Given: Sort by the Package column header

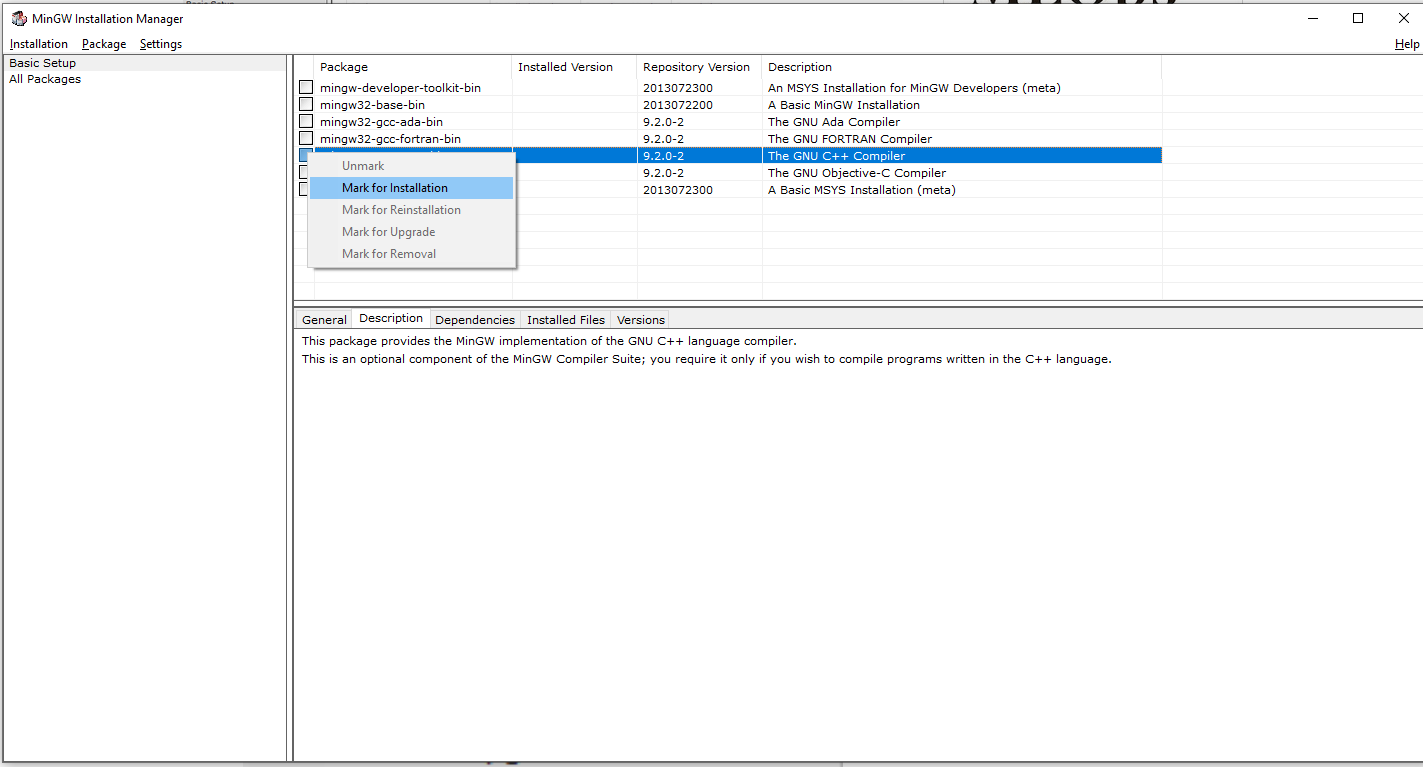Looking at the screenshot, I should [x=413, y=67].
